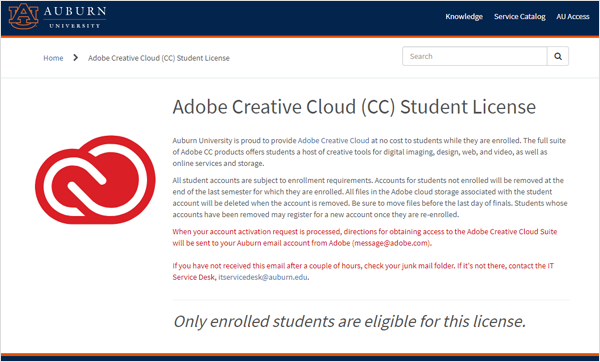Image resolution: width=600 pixels, height=362 pixels.
Task: Open the Adobe Creative Cloud hyperlink
Action: [333, 140]
